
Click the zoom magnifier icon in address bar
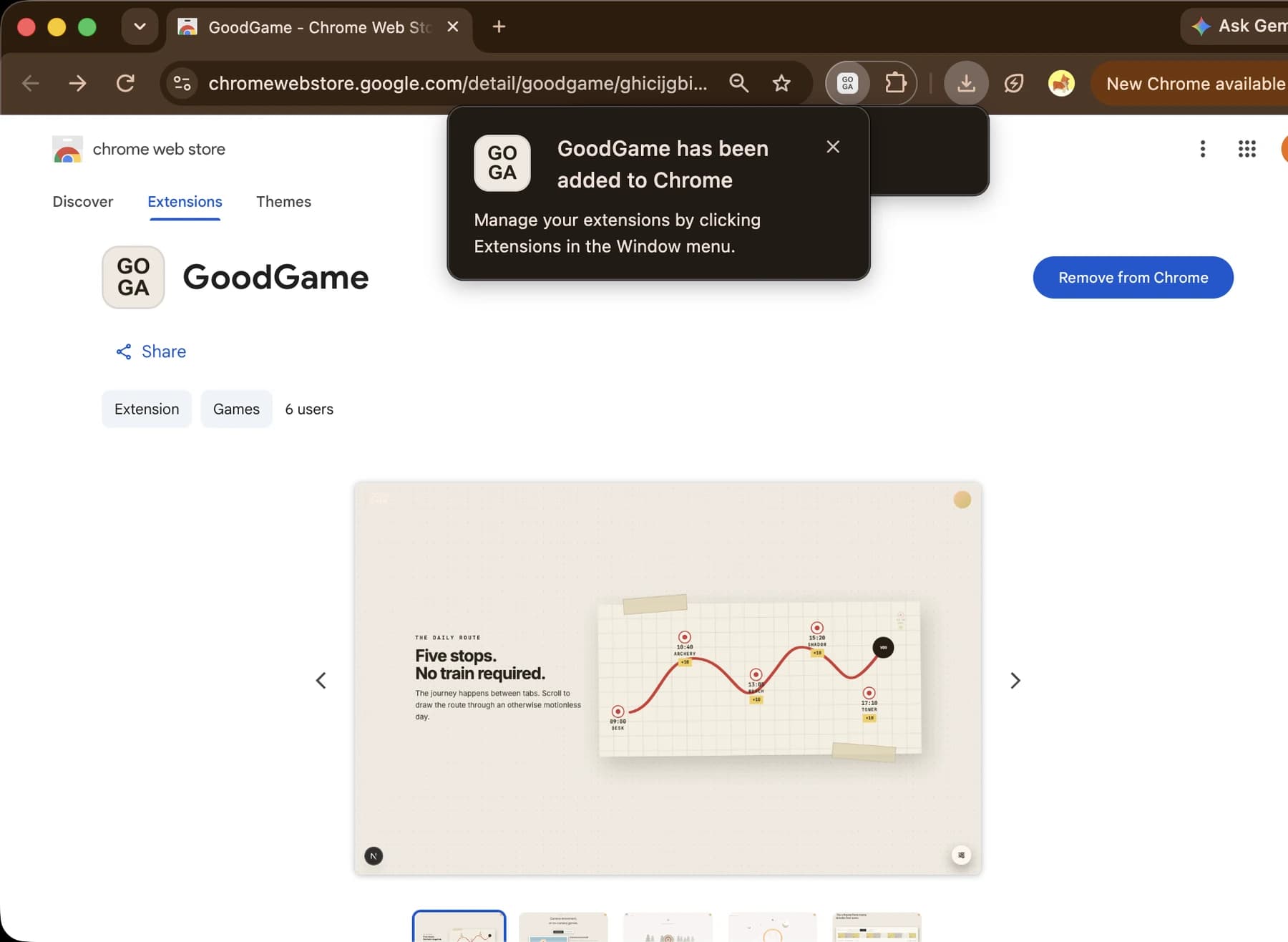click(738, 83)
